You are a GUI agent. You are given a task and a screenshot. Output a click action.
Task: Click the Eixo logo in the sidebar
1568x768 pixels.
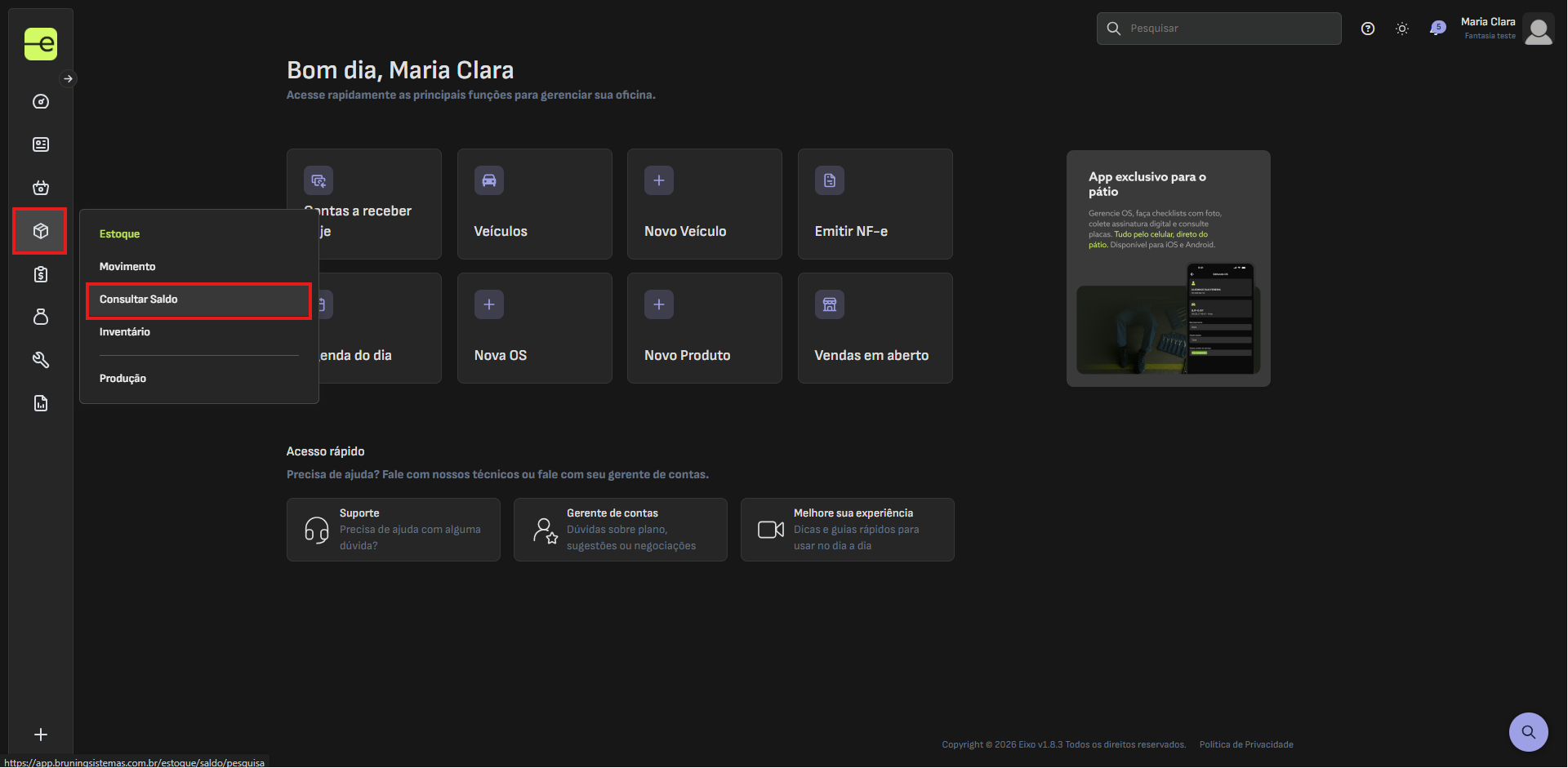[x=41, y=44]
